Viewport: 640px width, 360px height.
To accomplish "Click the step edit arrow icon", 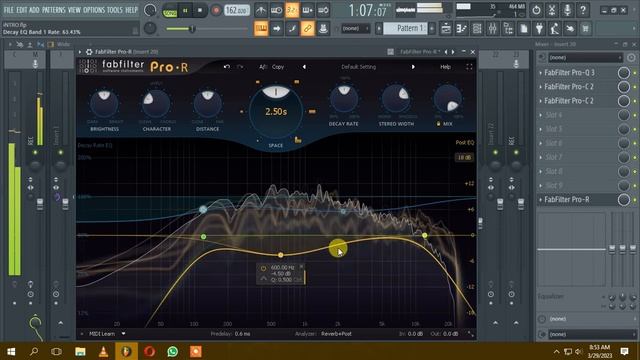I will pos(276,29).
